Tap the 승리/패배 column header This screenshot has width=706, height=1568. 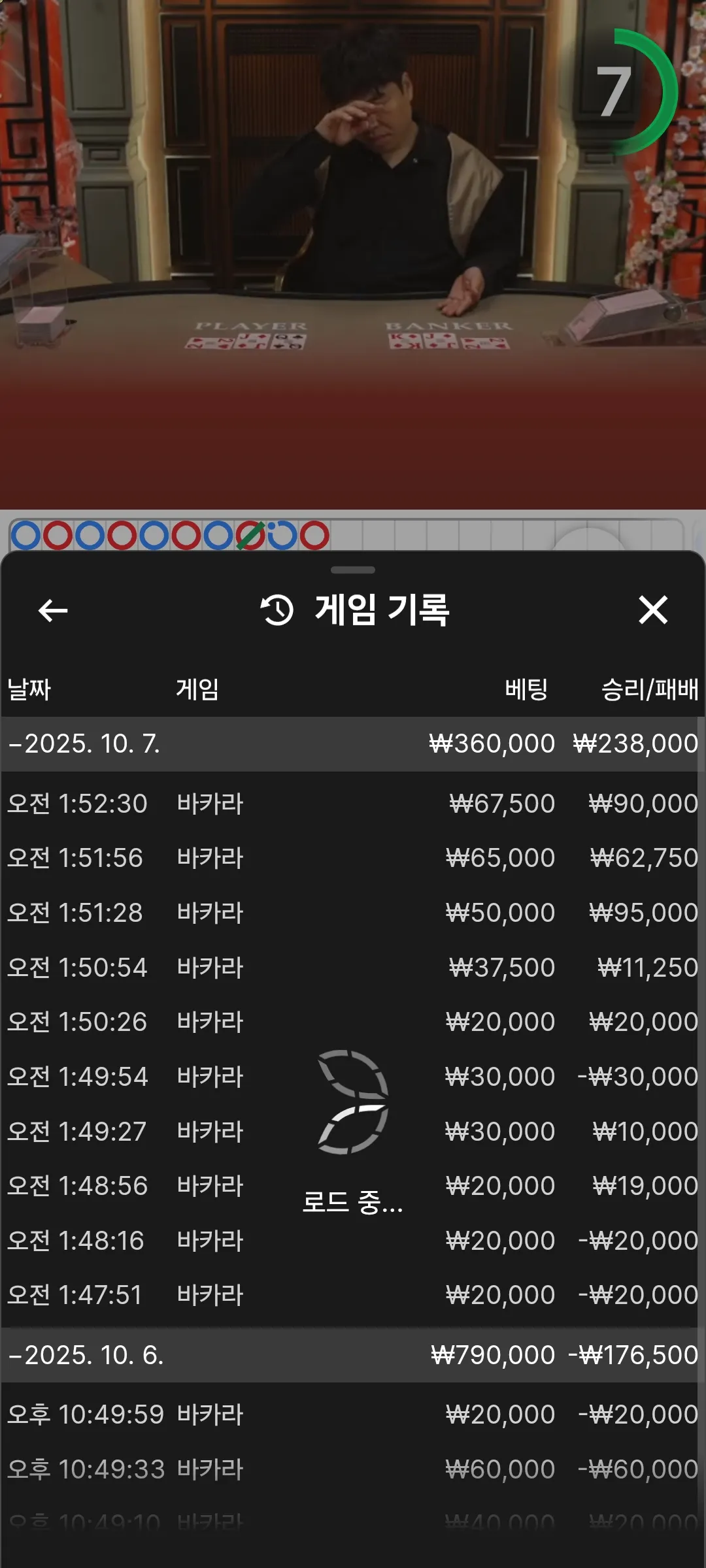point(650,689)
